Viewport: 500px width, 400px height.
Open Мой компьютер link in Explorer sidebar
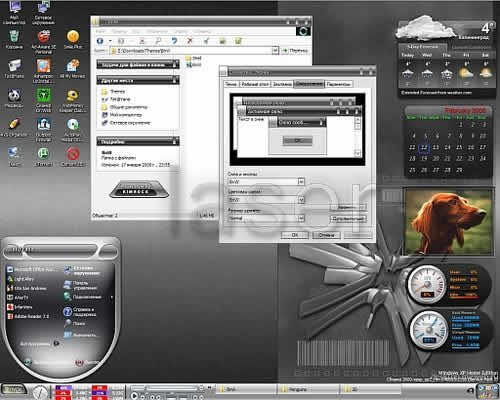pos(122,115)
